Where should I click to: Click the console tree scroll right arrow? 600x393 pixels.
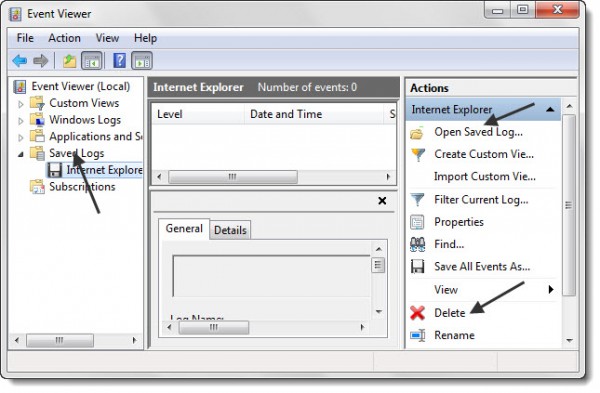[x=134, y=340]
